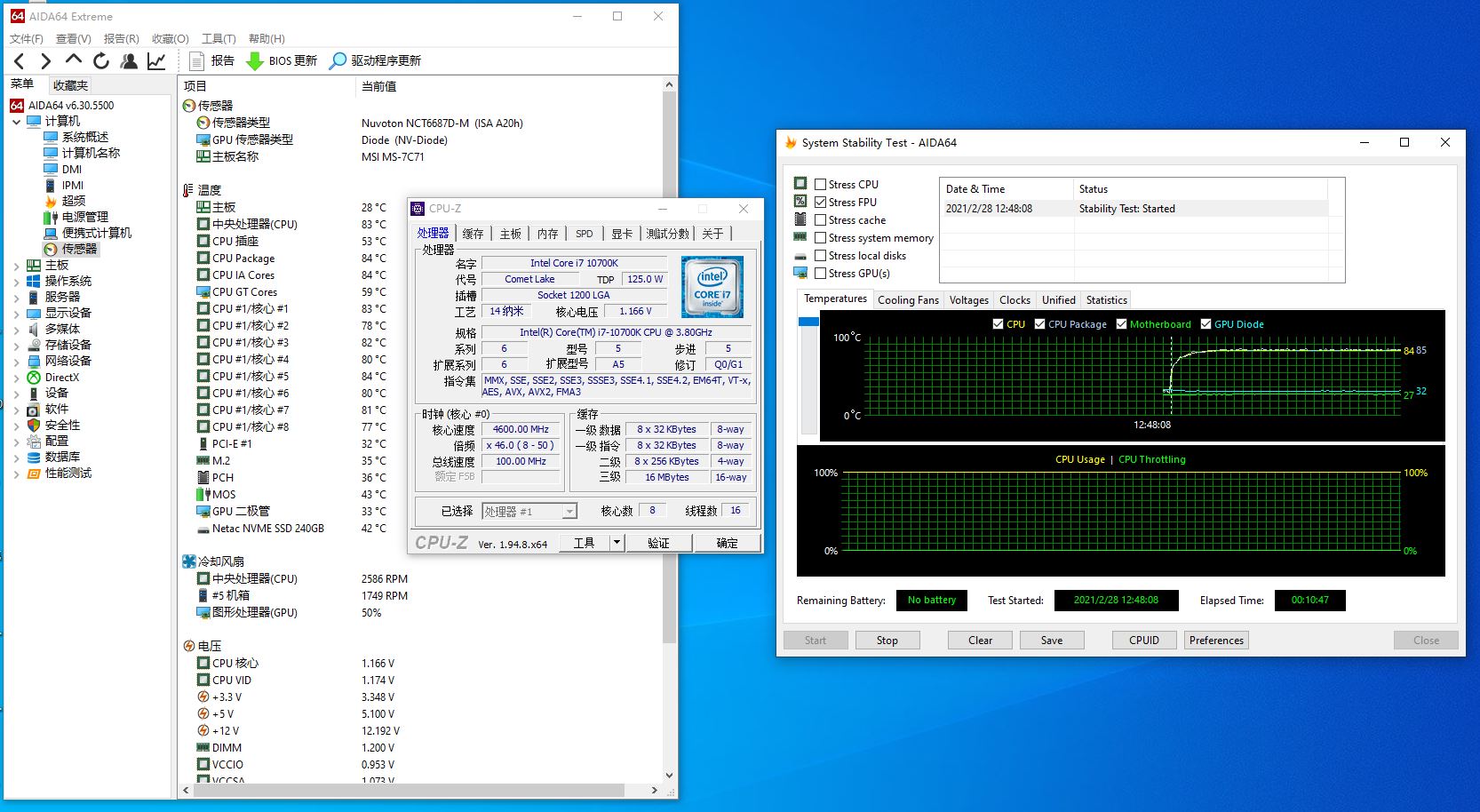
Task: Enable the Stress local disks checkbox
Action: 821,256
